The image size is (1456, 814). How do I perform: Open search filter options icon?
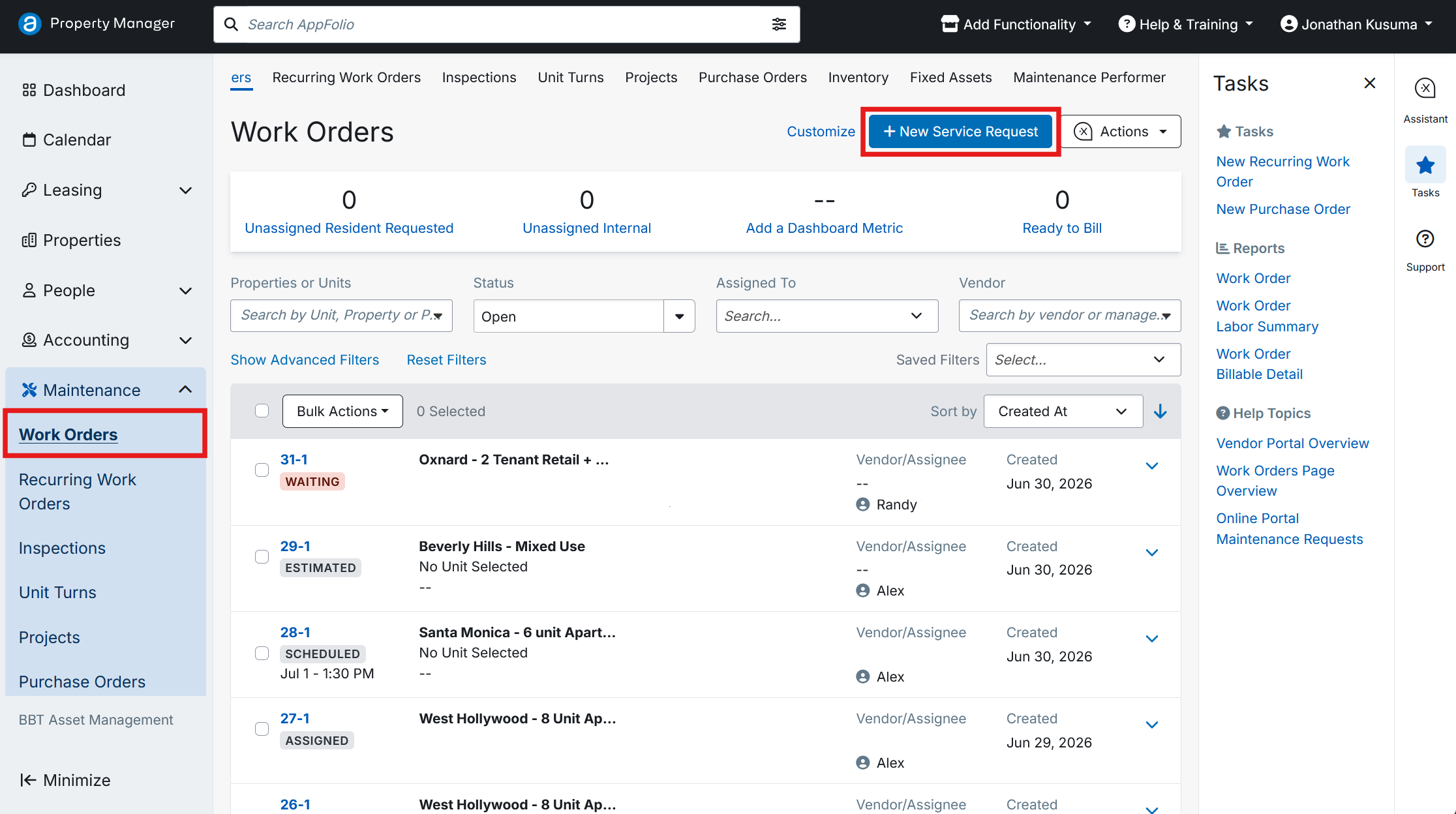[x=779, y=25]
